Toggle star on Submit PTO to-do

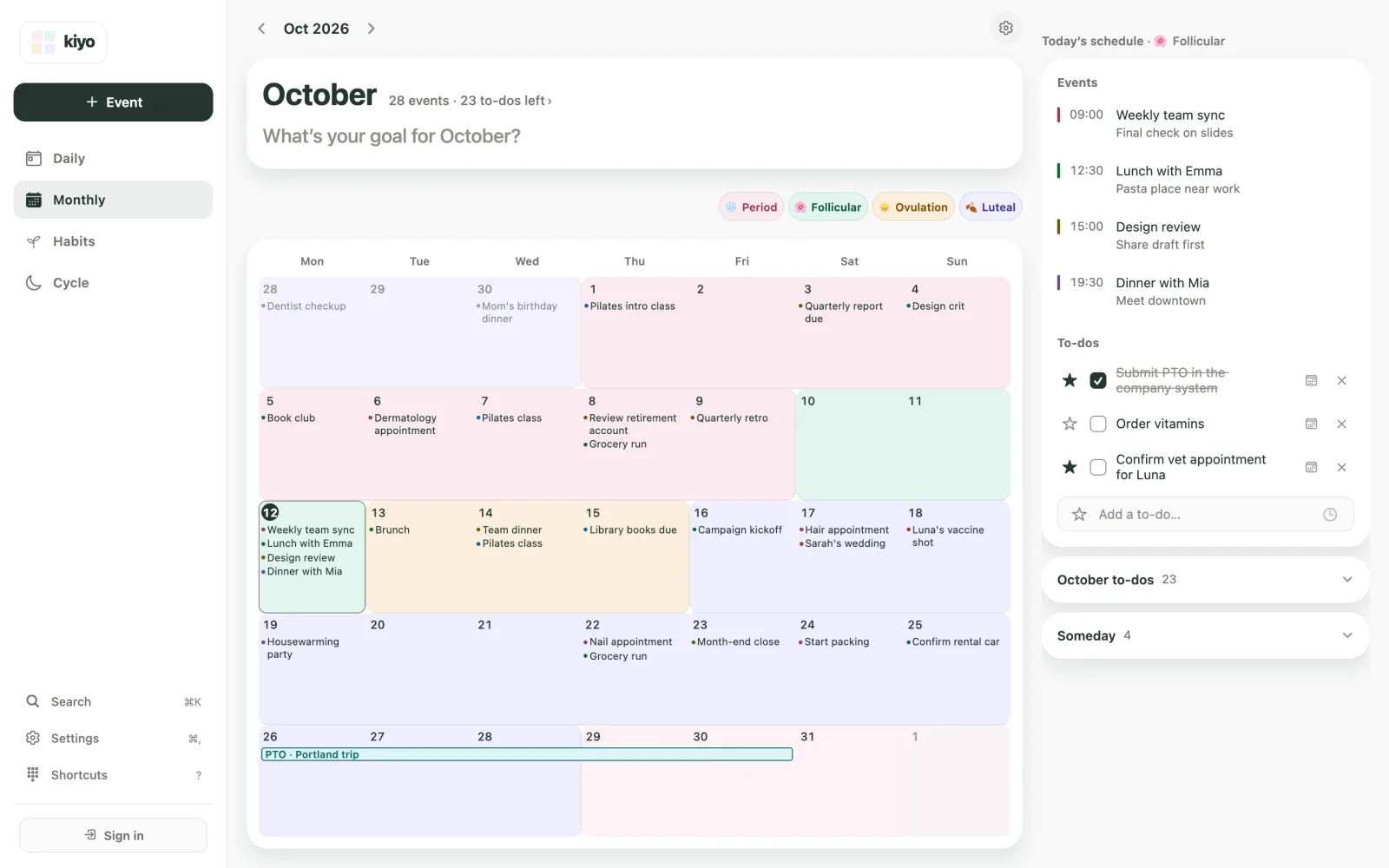click(1070, 380)
